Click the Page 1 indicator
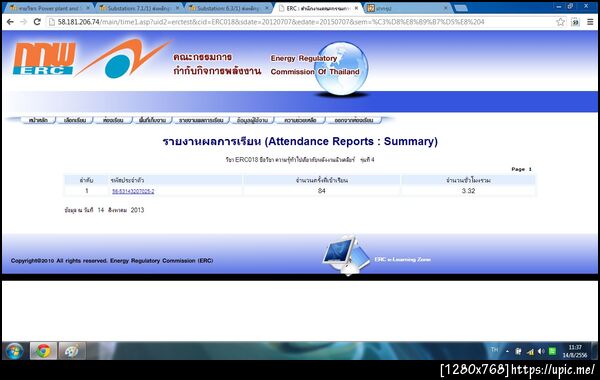The height and width of the screenshot is (380, 600). click(522, 169)
